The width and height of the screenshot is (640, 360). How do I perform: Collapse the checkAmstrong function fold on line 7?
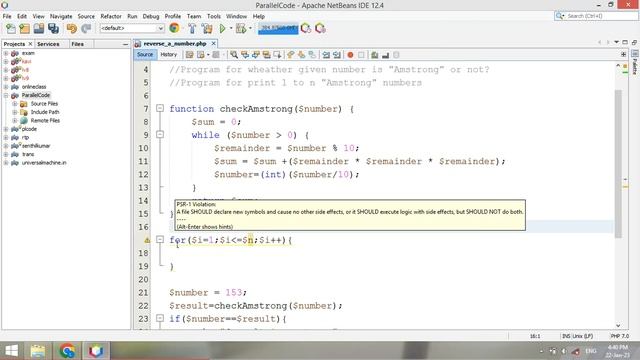click(x=160, y=108)
